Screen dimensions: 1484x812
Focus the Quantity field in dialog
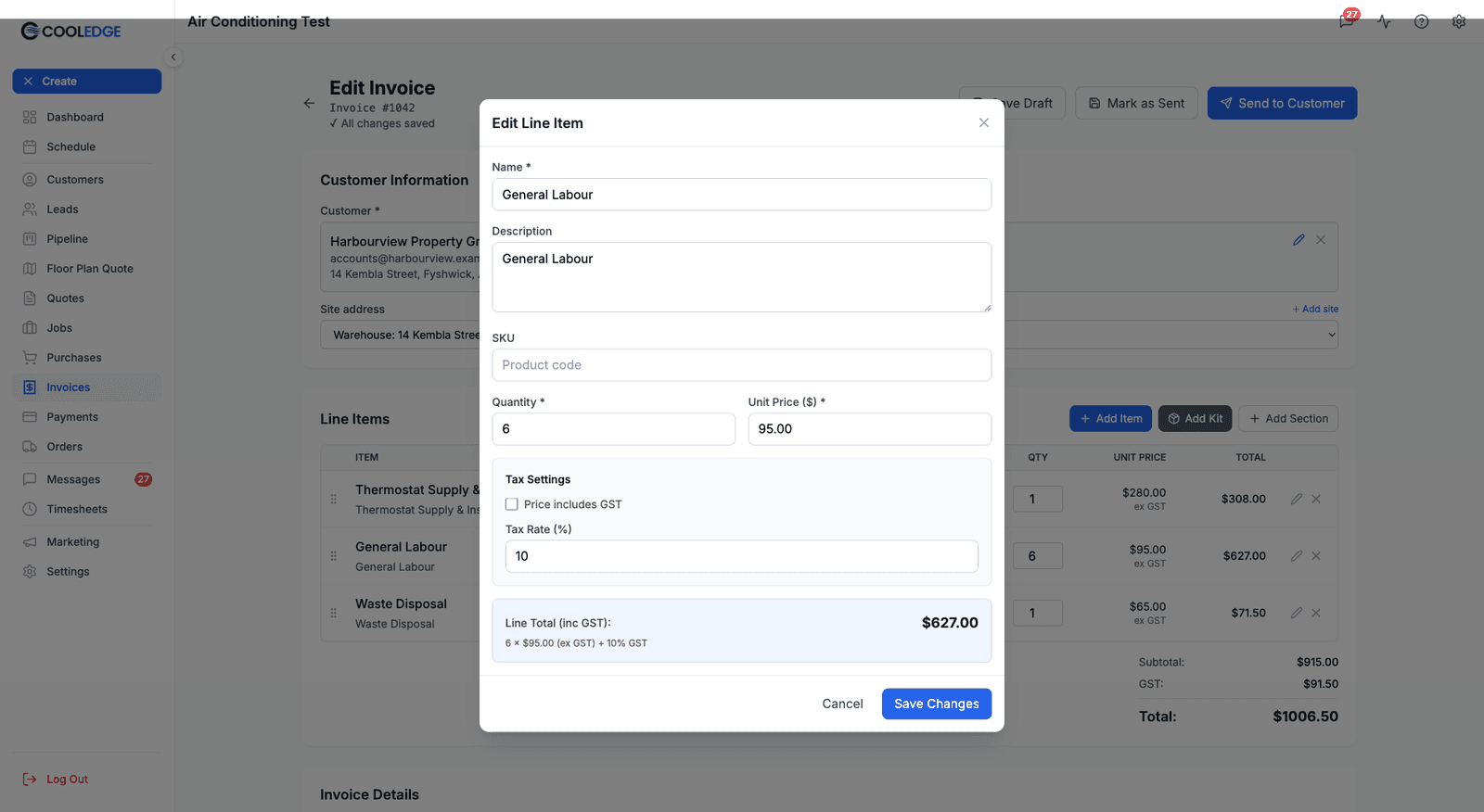[613, 429]
